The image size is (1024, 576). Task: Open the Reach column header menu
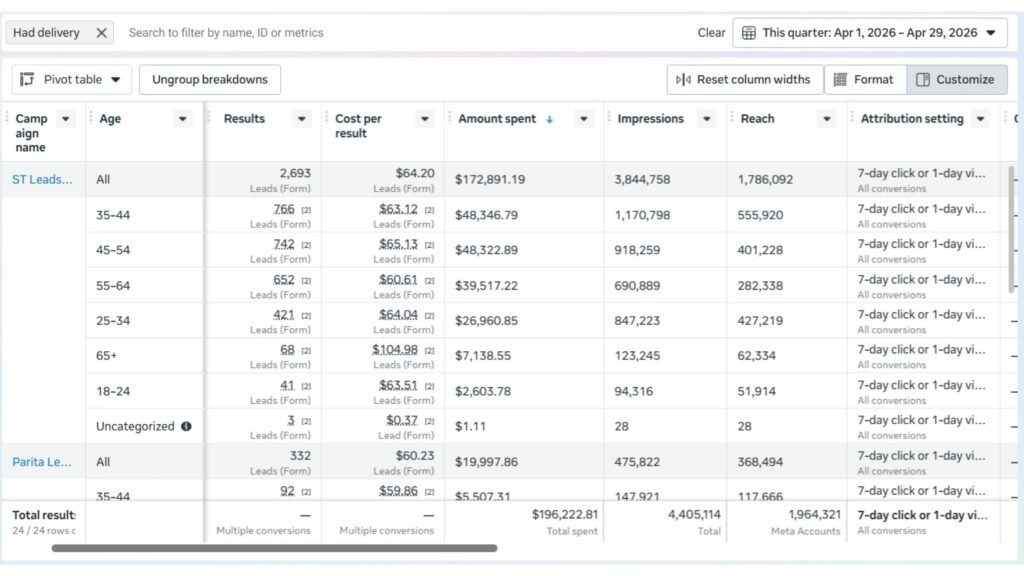pos(826,118)
